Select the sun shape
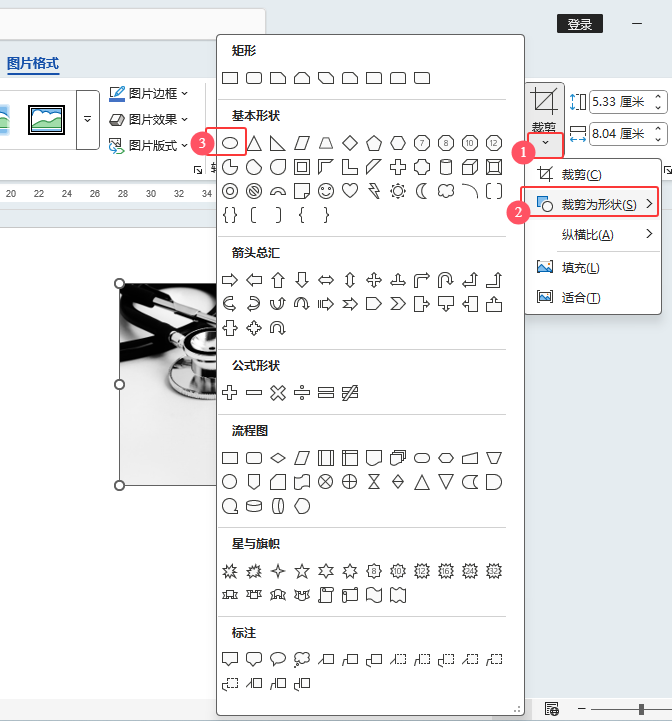 [x=397, y=191]
